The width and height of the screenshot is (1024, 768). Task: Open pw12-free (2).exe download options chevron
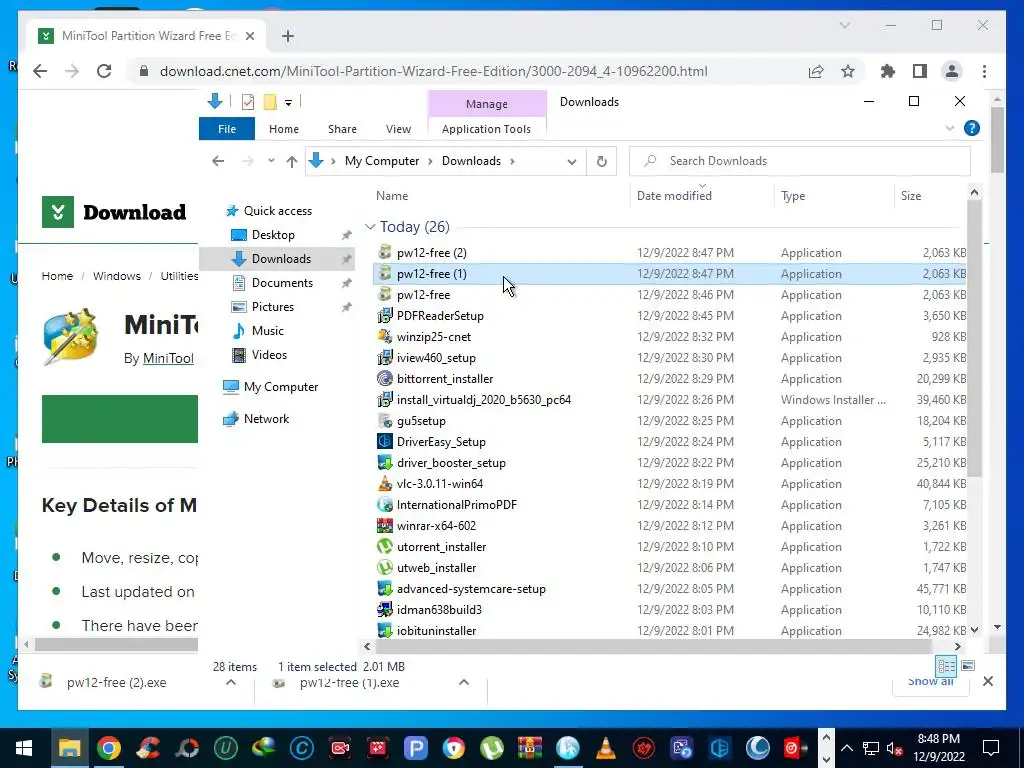click(x=231, y=682)
